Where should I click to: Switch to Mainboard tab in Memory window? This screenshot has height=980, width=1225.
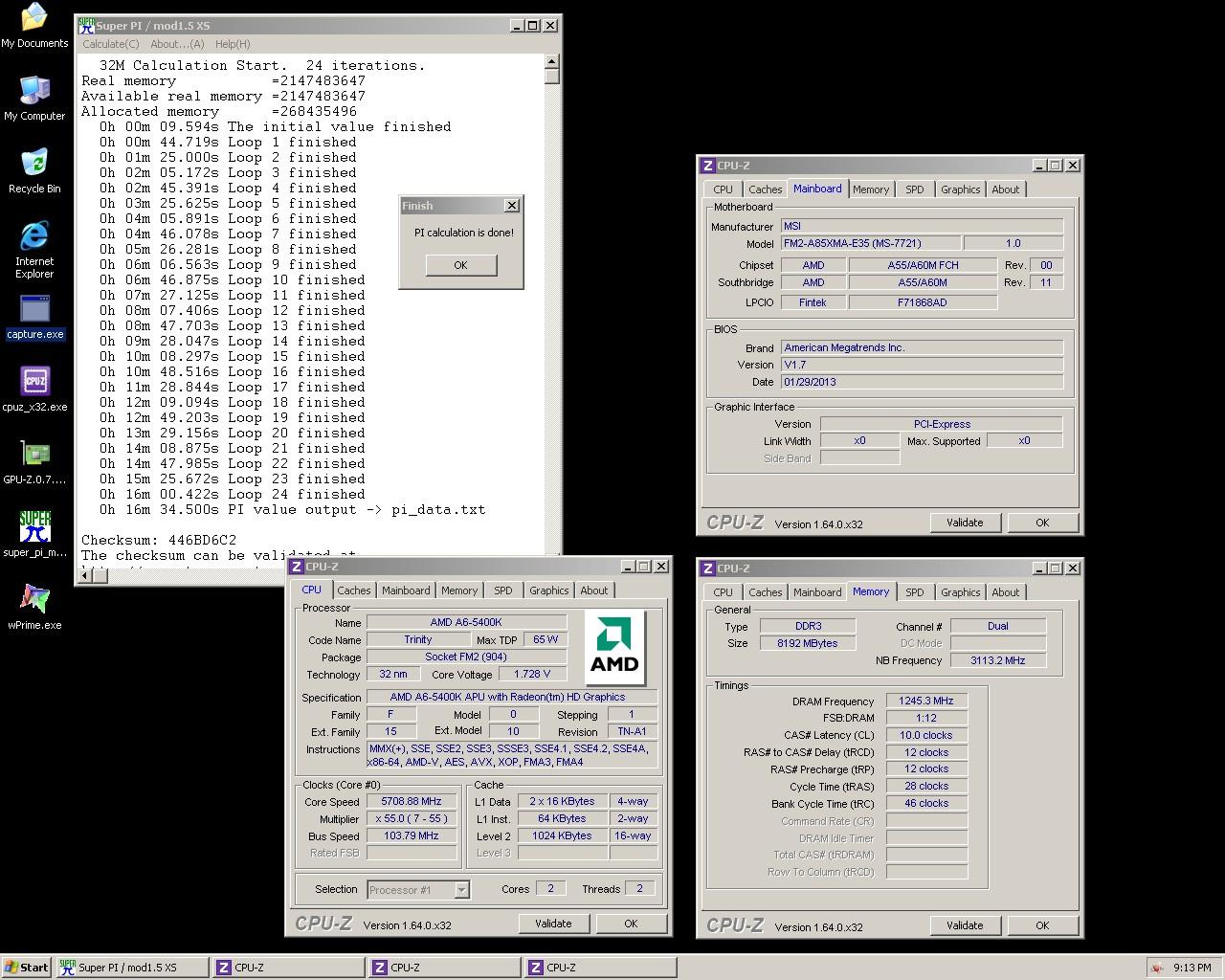pos(817,592)
